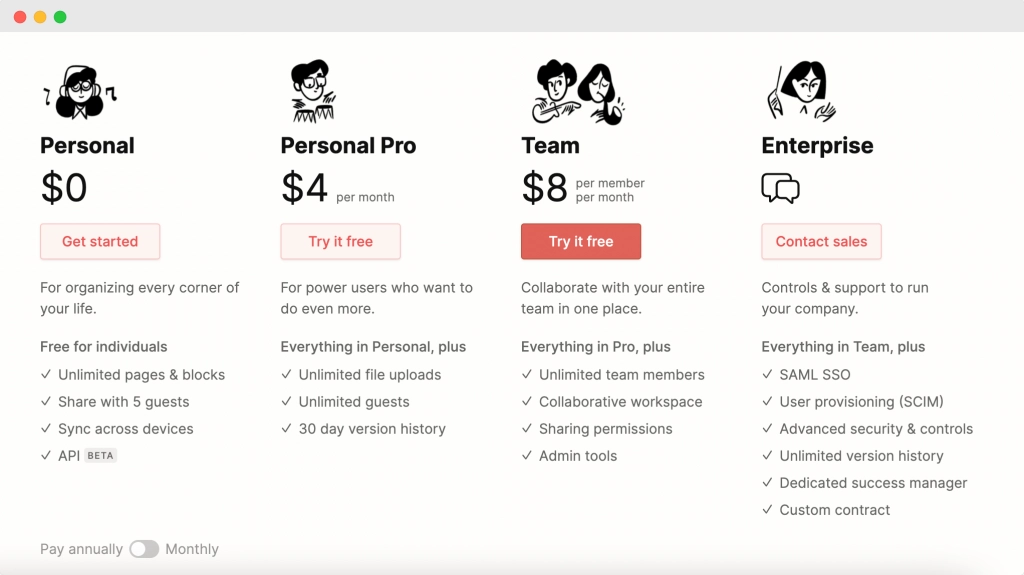Click checkmark beside Unlimited pages & blocks
Screen dimensions: 1024x575
click(x=46, y=374)
